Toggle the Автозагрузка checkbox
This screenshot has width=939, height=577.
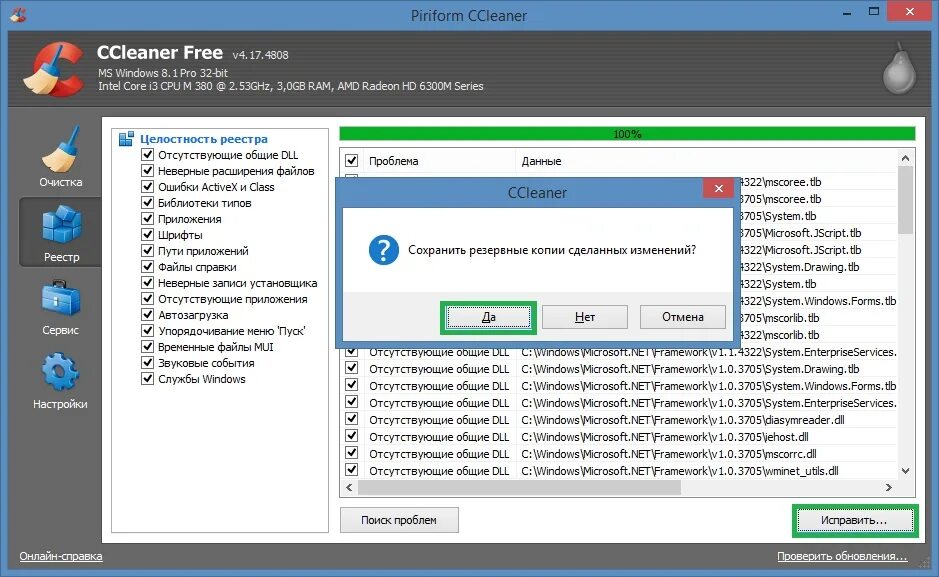(x=147, y=314)
